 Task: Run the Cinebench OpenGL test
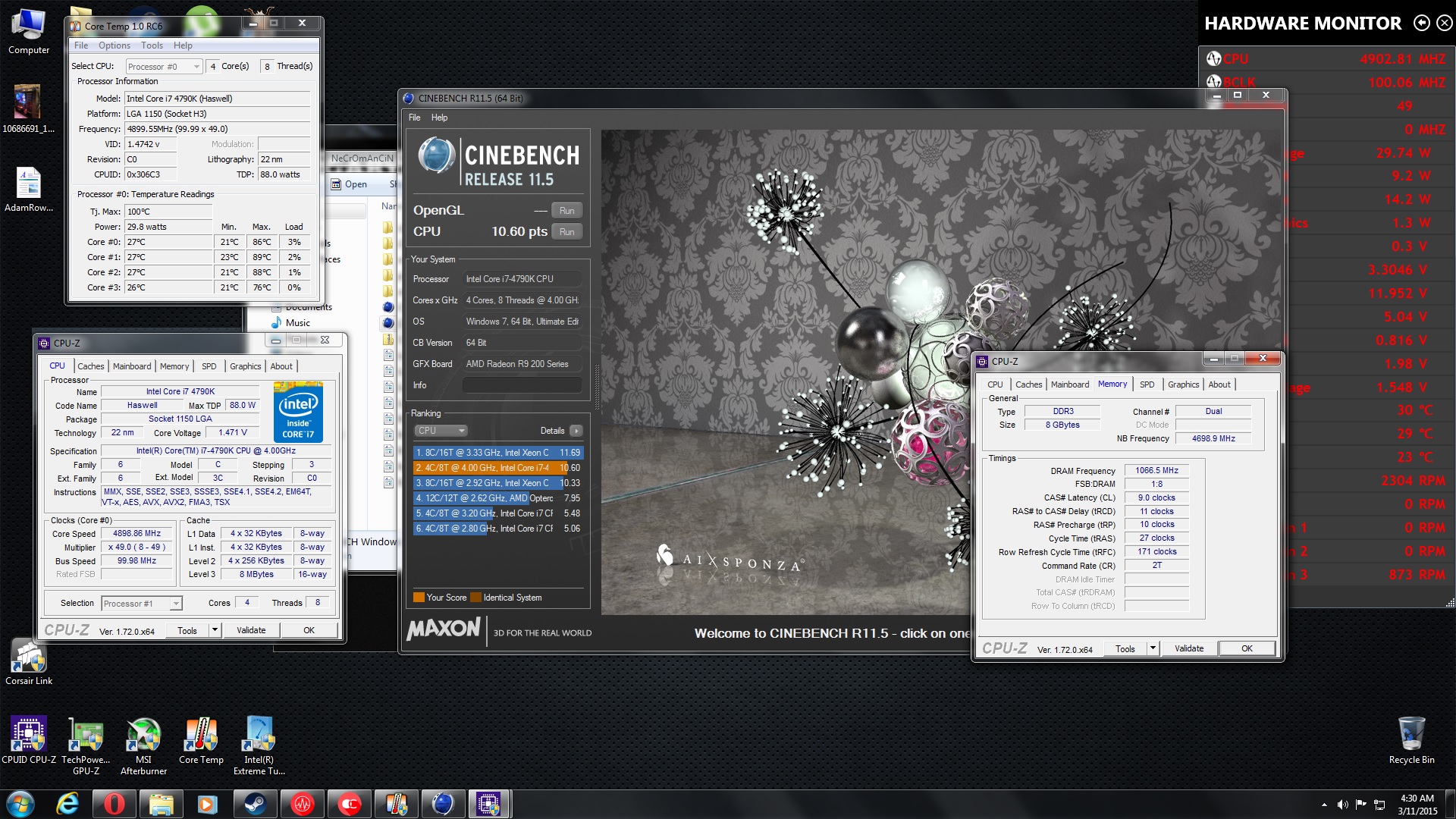pos(566,211)
